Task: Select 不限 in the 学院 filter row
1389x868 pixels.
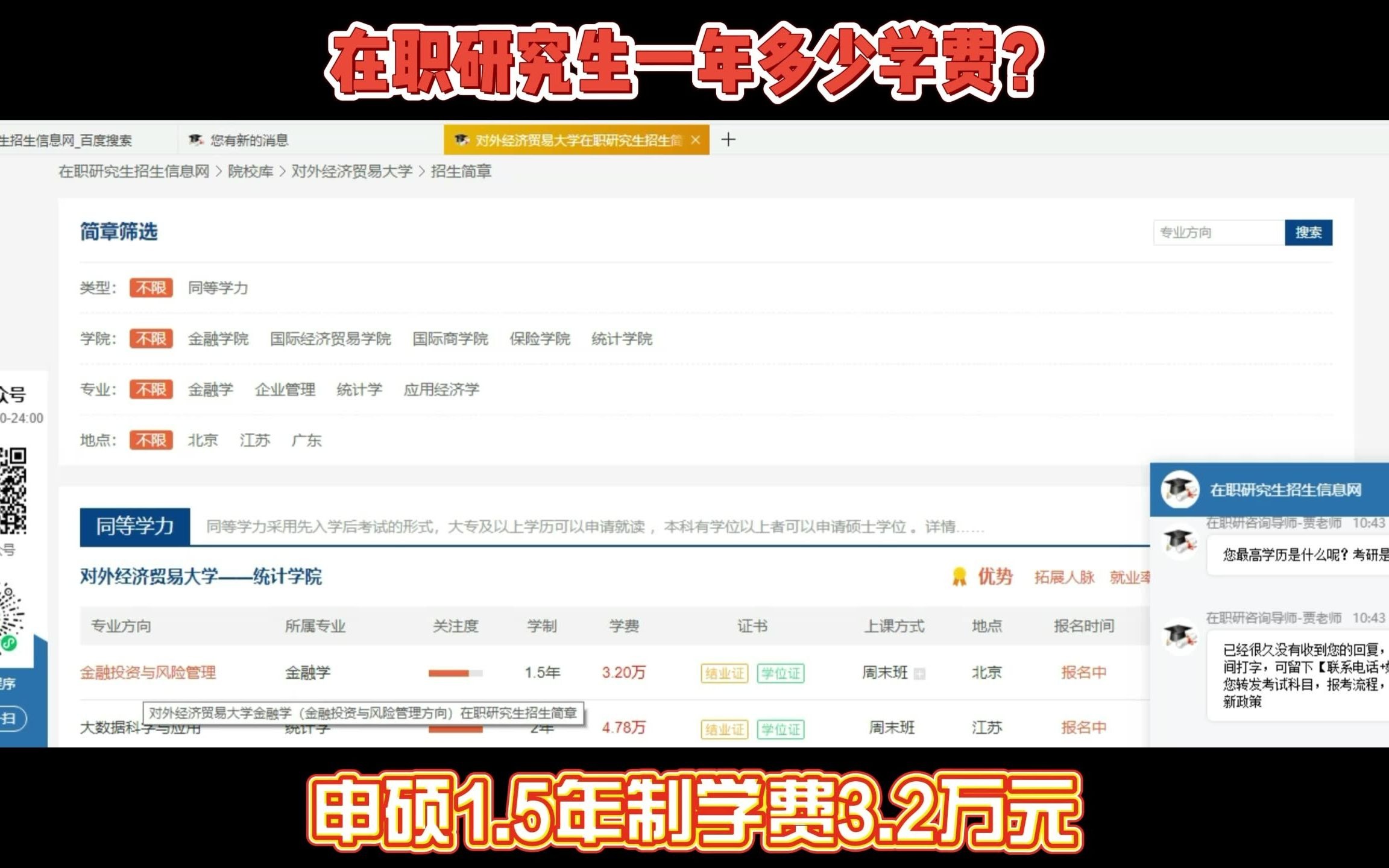Action: click(151, 338)
